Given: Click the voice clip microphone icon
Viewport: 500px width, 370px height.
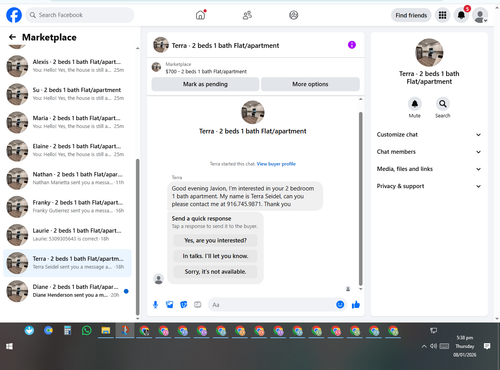Looking at the screenshot, I should coord(155,305).
